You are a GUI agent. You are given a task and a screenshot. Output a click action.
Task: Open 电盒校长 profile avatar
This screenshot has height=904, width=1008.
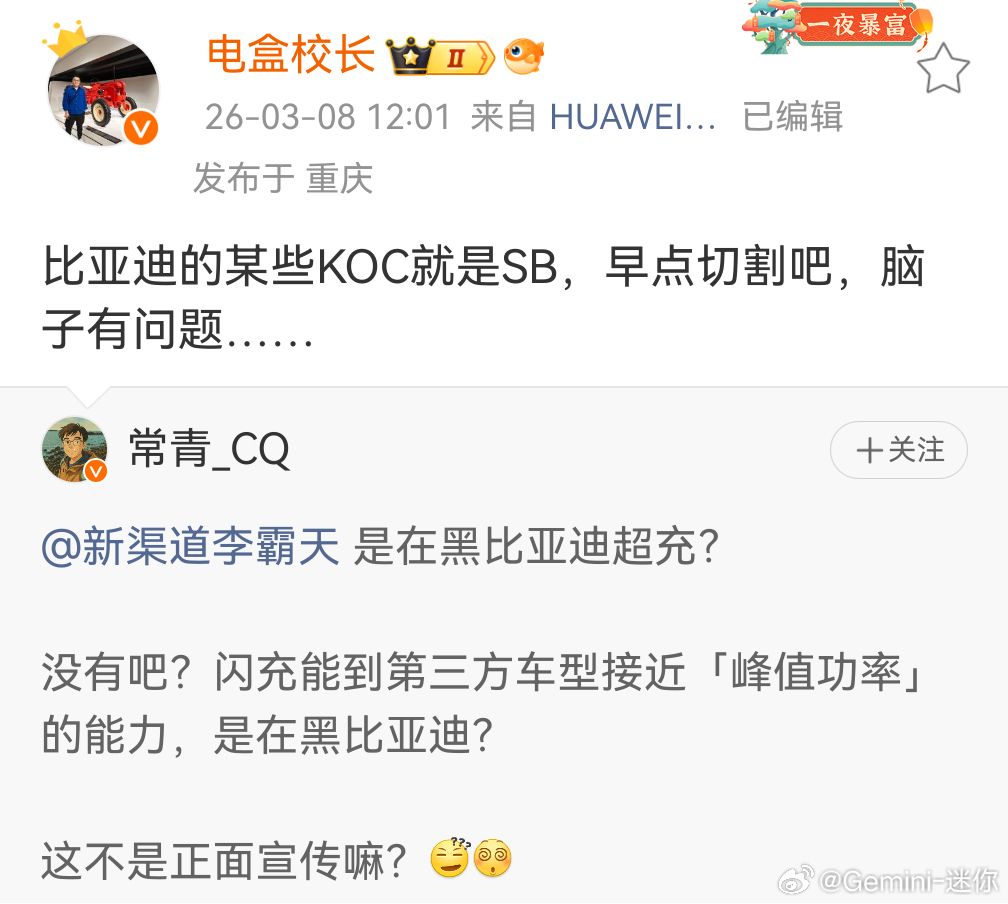tap(103, 90)
